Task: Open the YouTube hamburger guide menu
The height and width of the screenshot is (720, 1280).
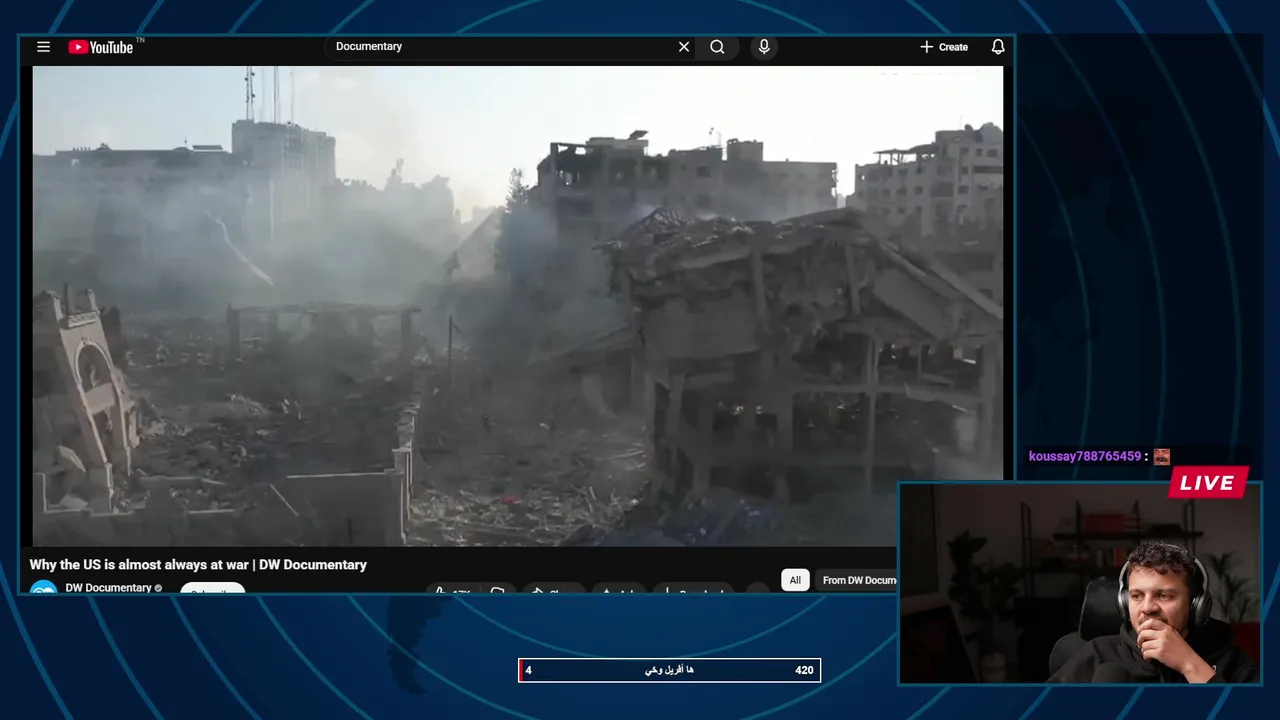Action: pos(43,47)
